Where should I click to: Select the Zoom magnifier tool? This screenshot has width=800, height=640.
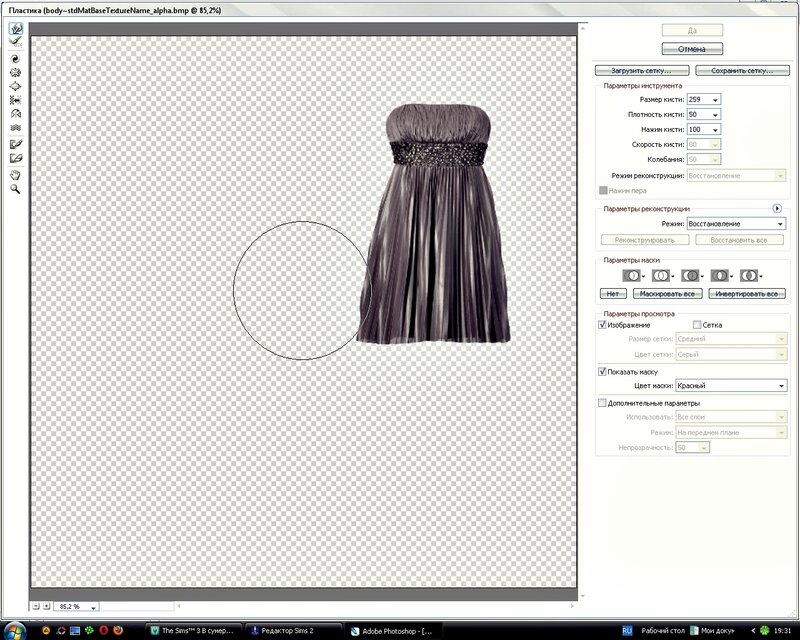tap(16, 188)
